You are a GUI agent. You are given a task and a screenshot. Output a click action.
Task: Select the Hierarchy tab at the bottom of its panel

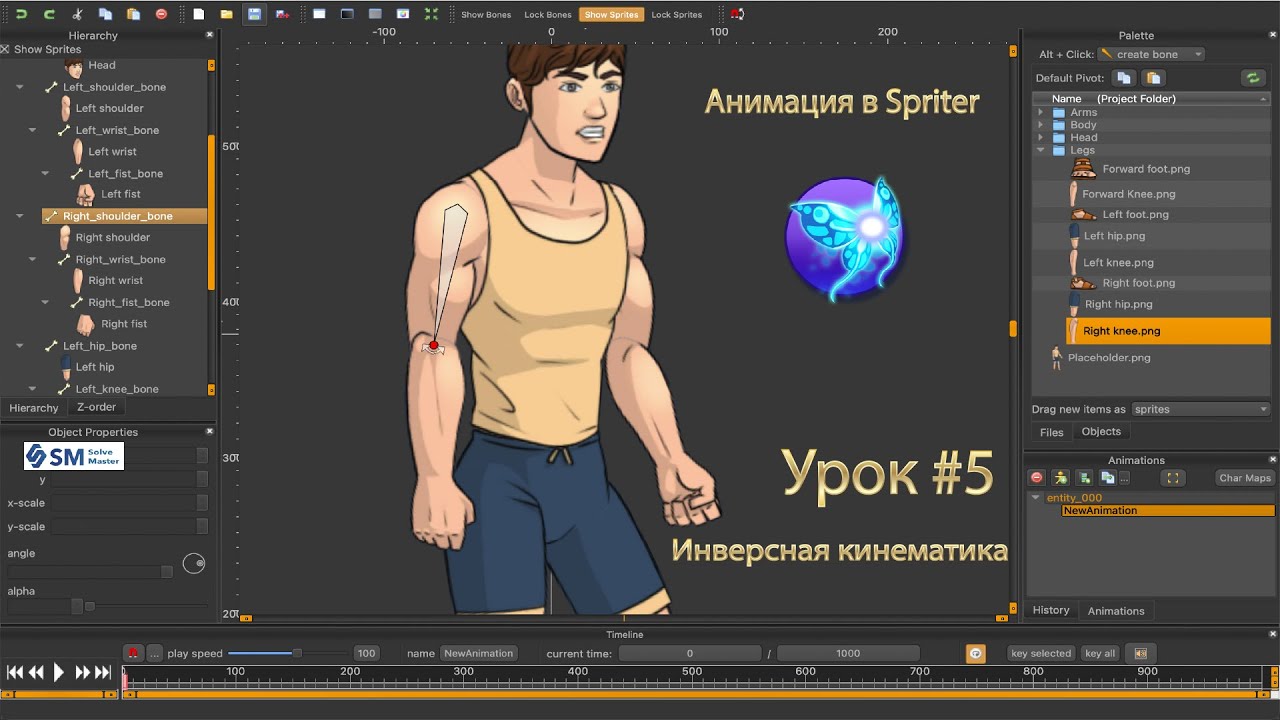click(34, 408)
